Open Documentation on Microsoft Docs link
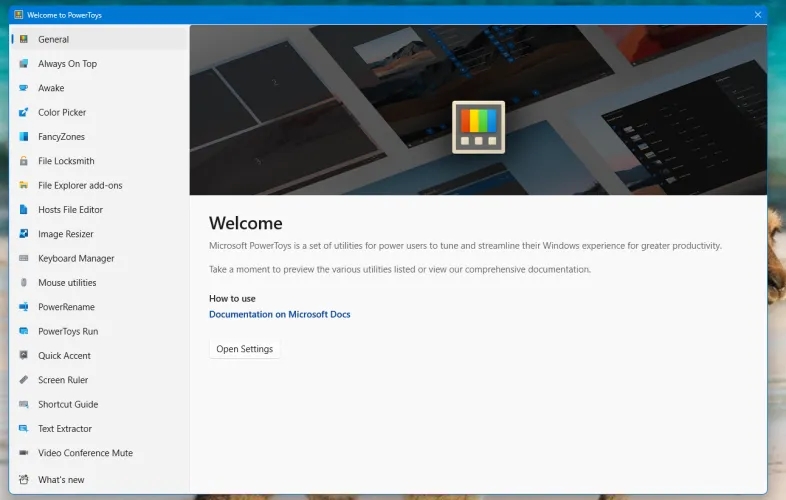This screenshot has width=786, height=500. pos(279,314)
